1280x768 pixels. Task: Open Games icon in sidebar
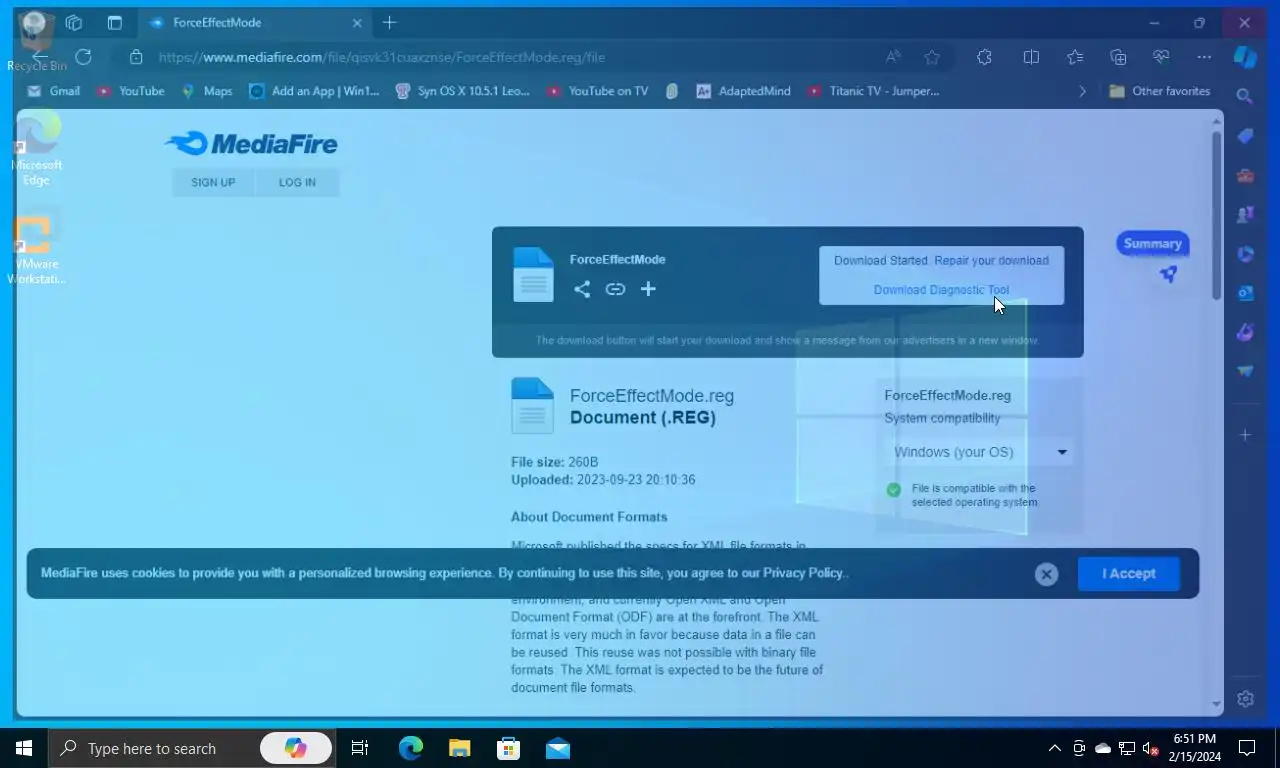pos(1245,215)
